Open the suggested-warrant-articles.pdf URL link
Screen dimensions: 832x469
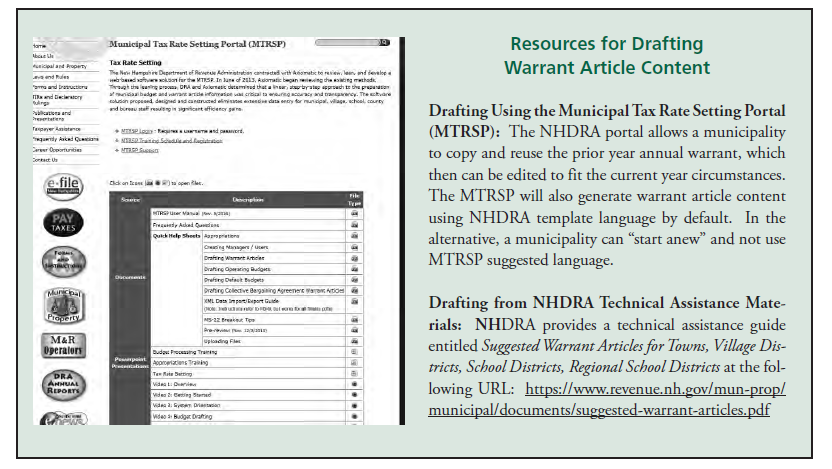(606, 399)
